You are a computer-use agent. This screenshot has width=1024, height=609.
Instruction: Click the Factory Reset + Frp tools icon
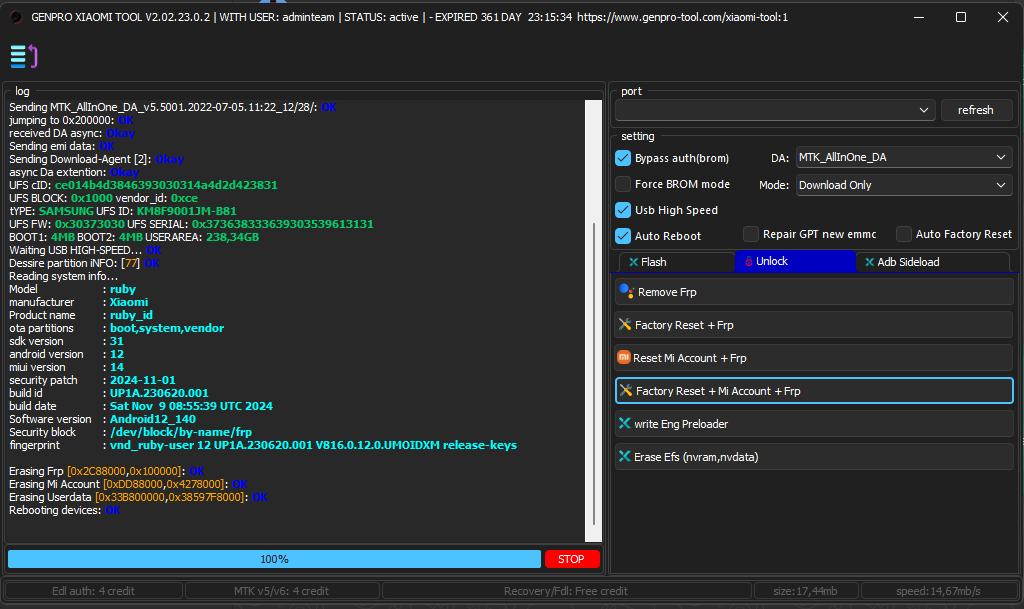625,324
